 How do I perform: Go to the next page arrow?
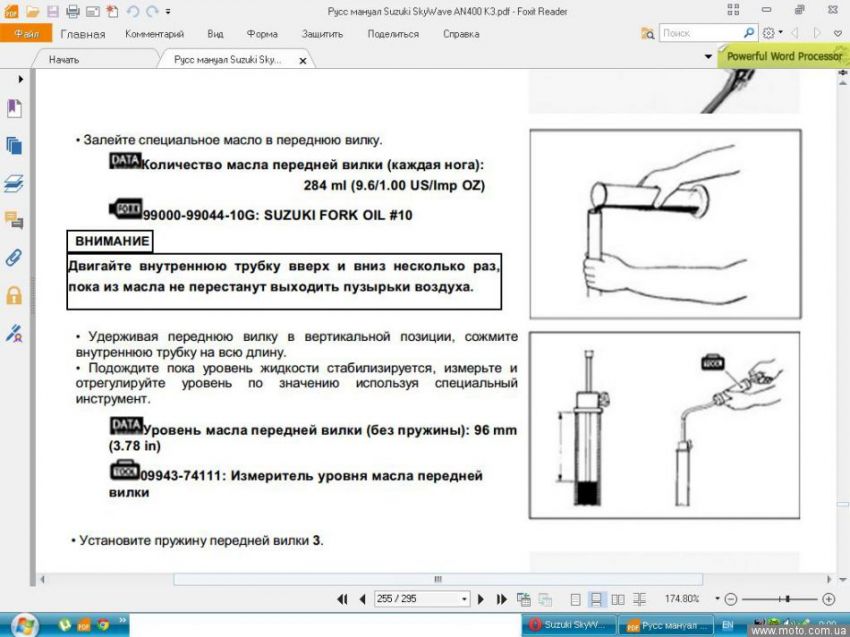tap(481, 599)
